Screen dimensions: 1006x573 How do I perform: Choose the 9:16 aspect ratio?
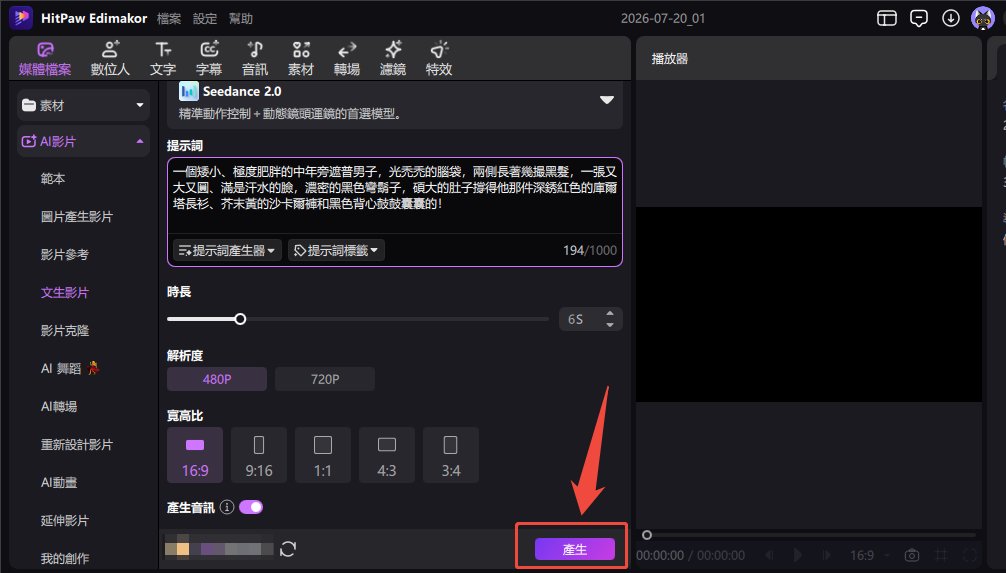(x=259, y=455)
